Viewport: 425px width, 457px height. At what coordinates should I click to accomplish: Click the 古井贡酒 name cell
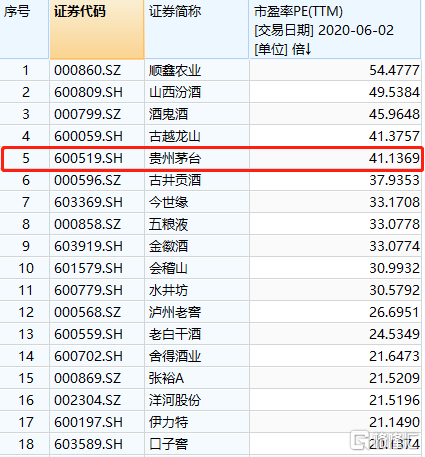(197, 180)
